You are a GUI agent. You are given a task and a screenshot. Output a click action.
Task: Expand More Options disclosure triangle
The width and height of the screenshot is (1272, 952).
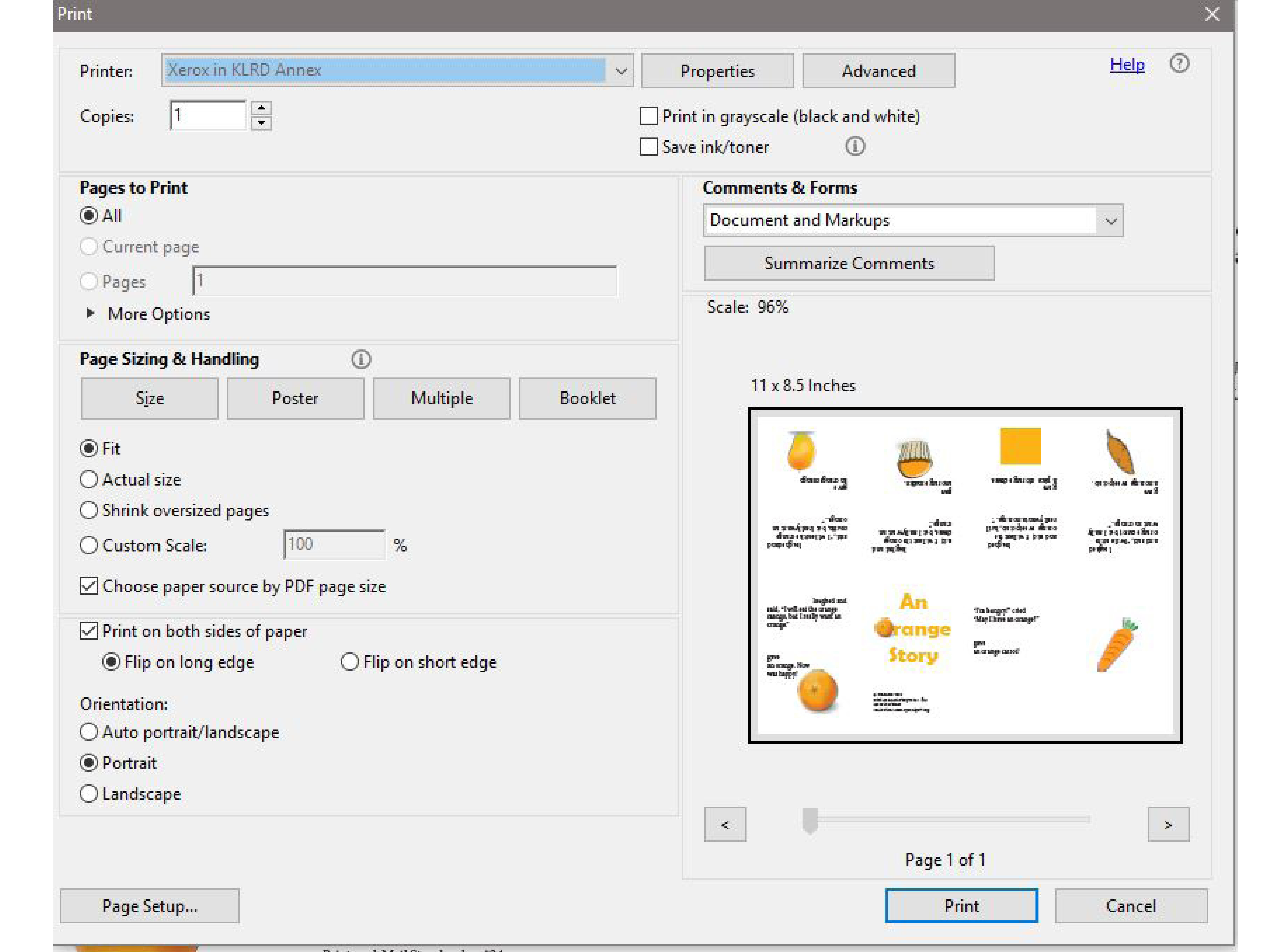[90, 313]
